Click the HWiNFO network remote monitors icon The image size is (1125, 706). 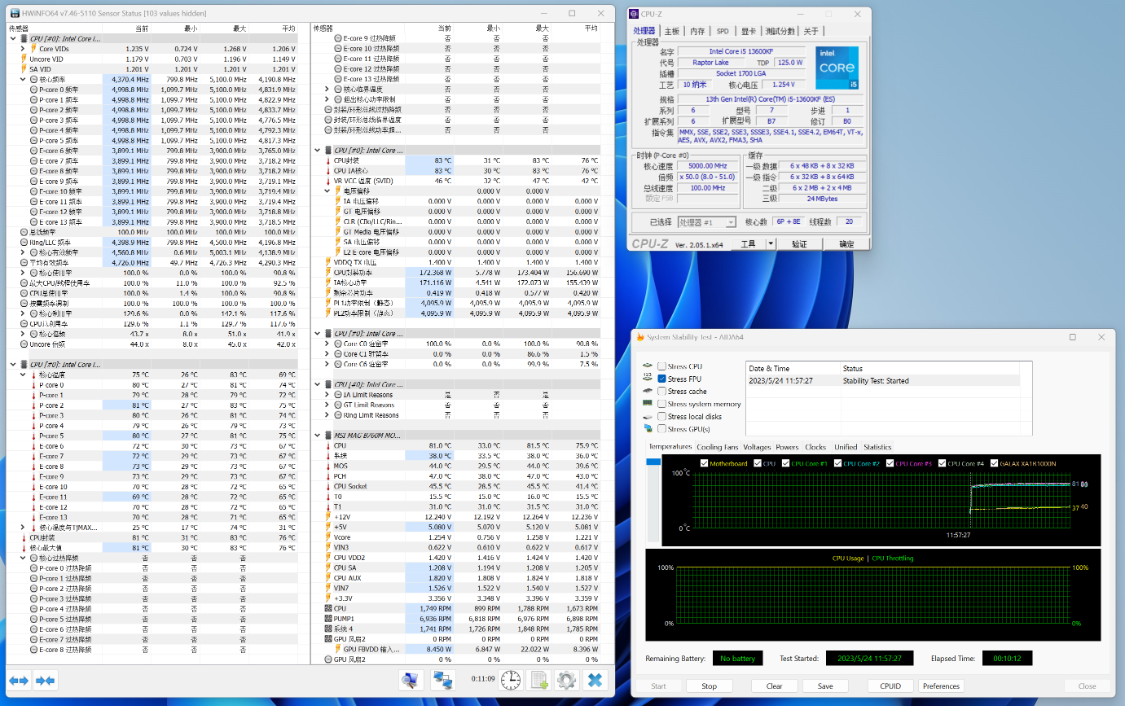[x=442, y=679]
